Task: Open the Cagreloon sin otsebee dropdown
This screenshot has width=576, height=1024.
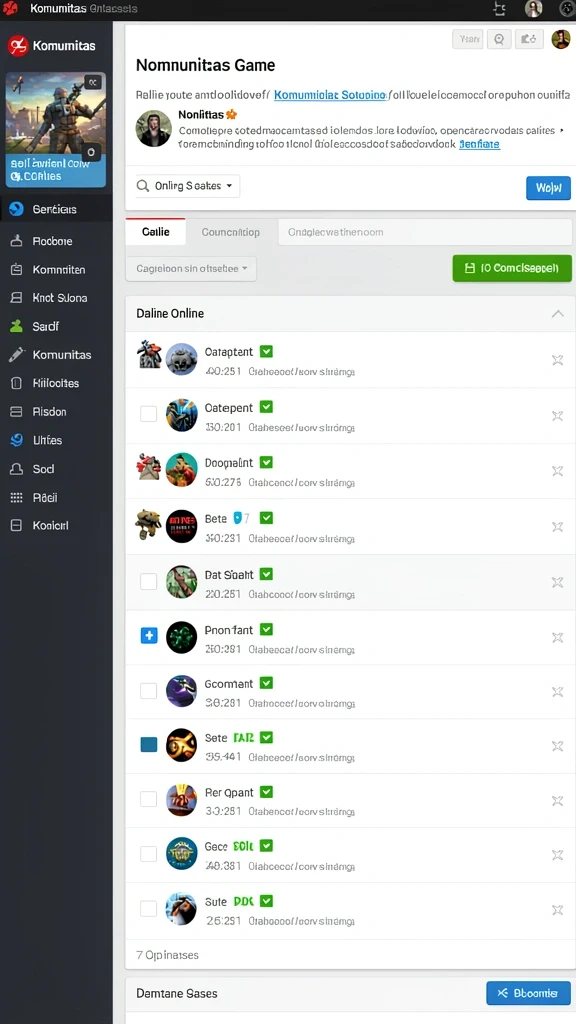Action: pyautogui.click(x=191, y=268)
